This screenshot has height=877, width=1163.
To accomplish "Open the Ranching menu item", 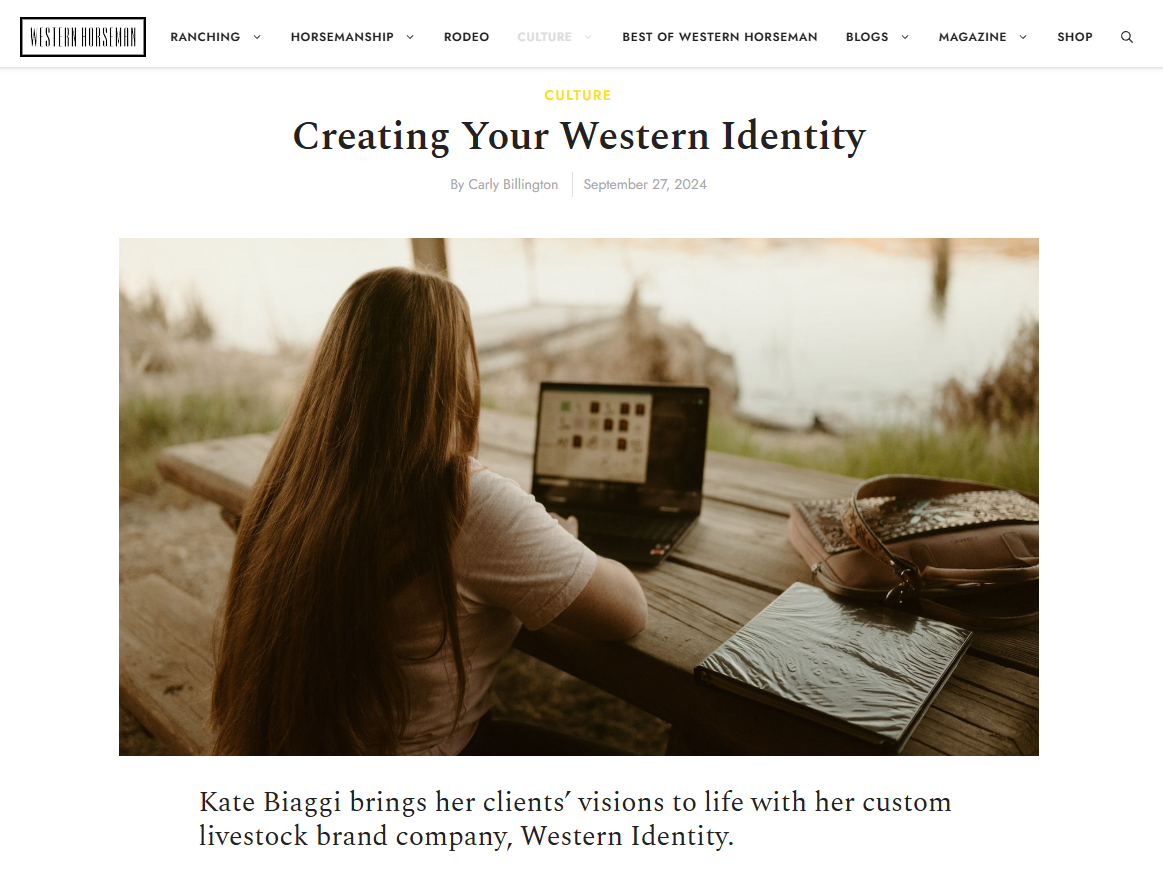I will [x=205, y=37].
